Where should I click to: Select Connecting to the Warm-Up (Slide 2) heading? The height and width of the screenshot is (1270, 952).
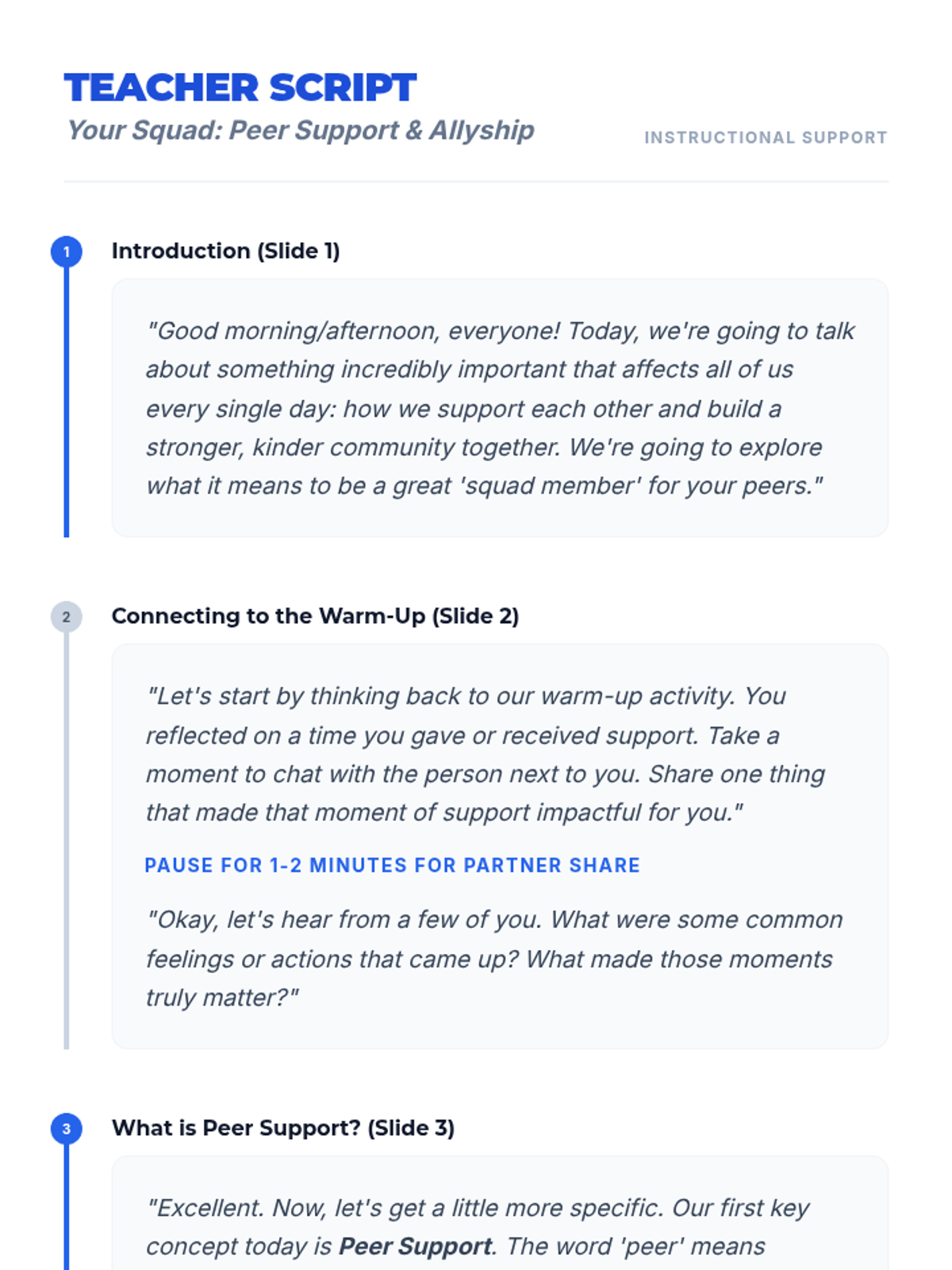tap(315, 616)
